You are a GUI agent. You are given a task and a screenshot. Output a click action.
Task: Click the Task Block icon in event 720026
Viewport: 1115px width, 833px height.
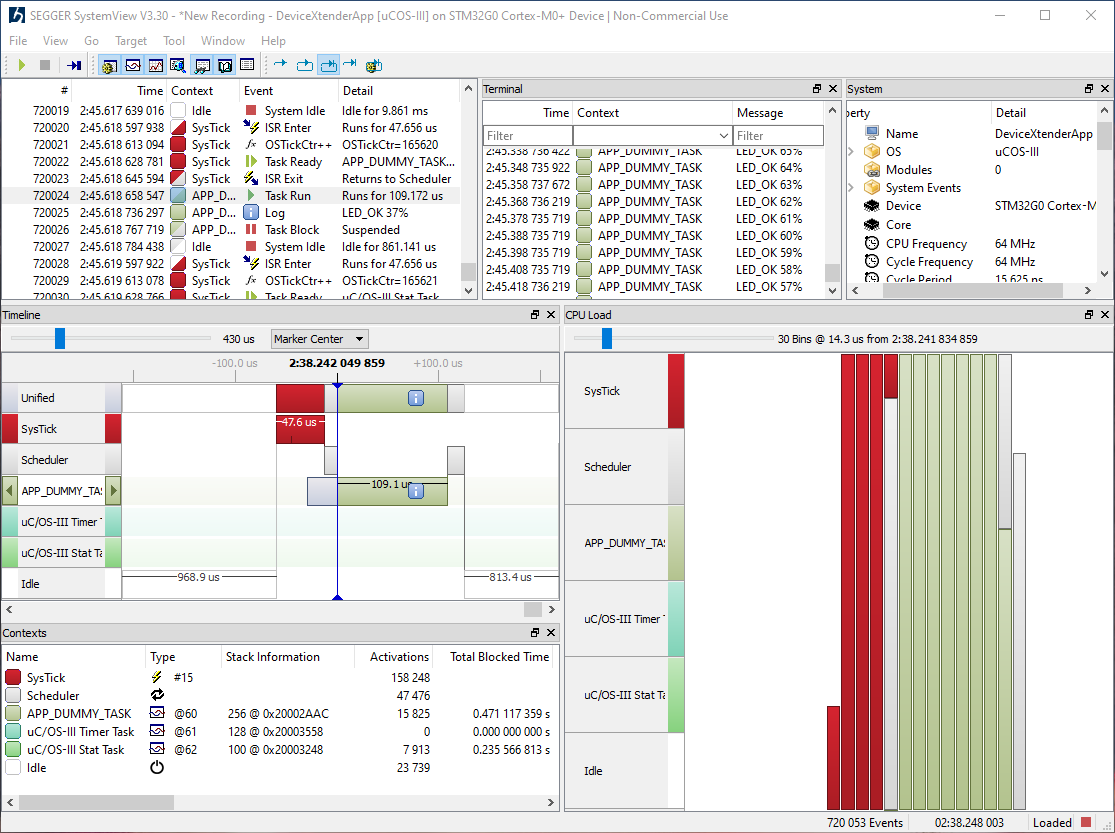point(251,230)
